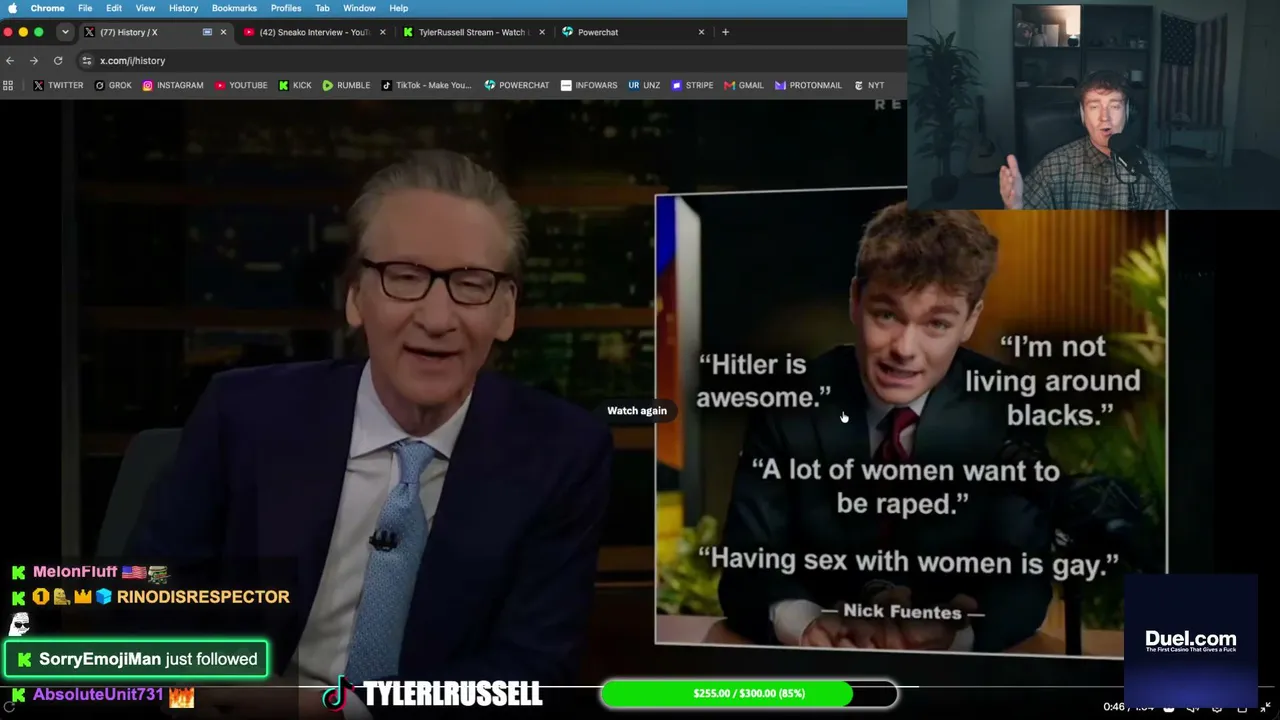The width and height of the screenshot is (1280, 720).
Task: Click the TYLERLRUSSELL TikTok handle overlay
Action: 433,693
